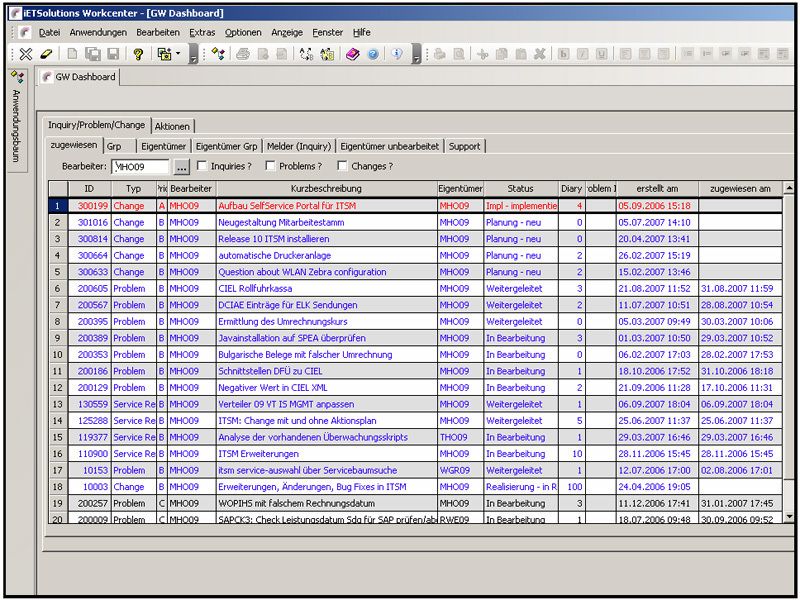Click the yellow building icon in toolbar

[327, 54]
